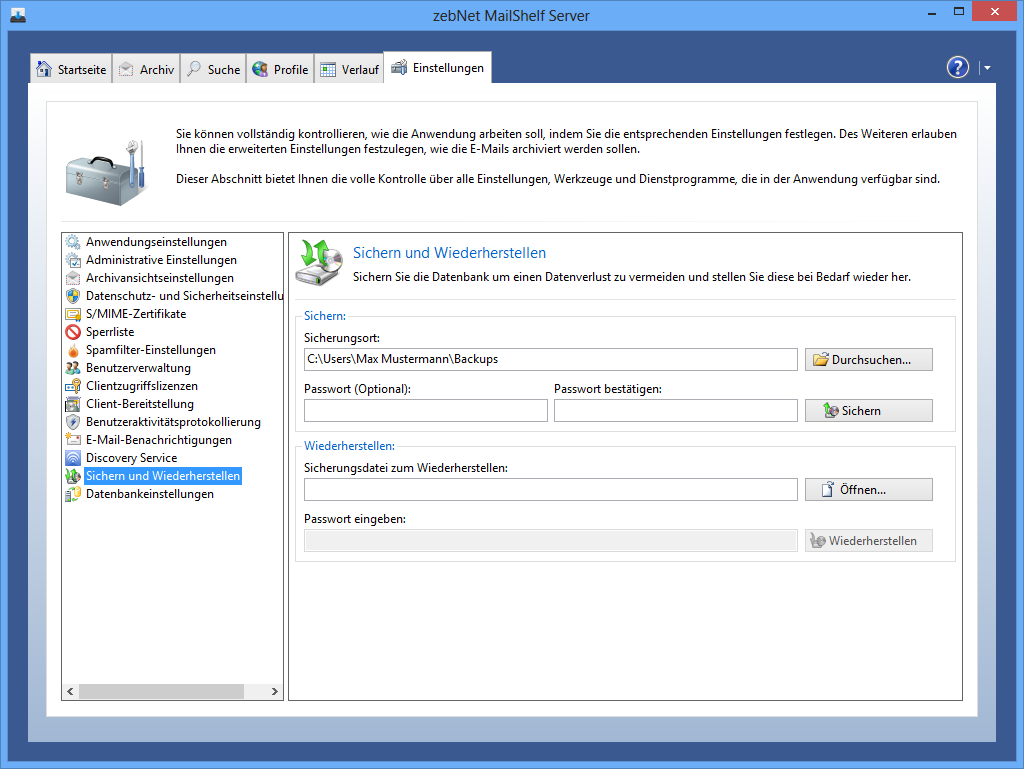Click the Sperrliste prohibited sign icon

[x=73, y=332]
